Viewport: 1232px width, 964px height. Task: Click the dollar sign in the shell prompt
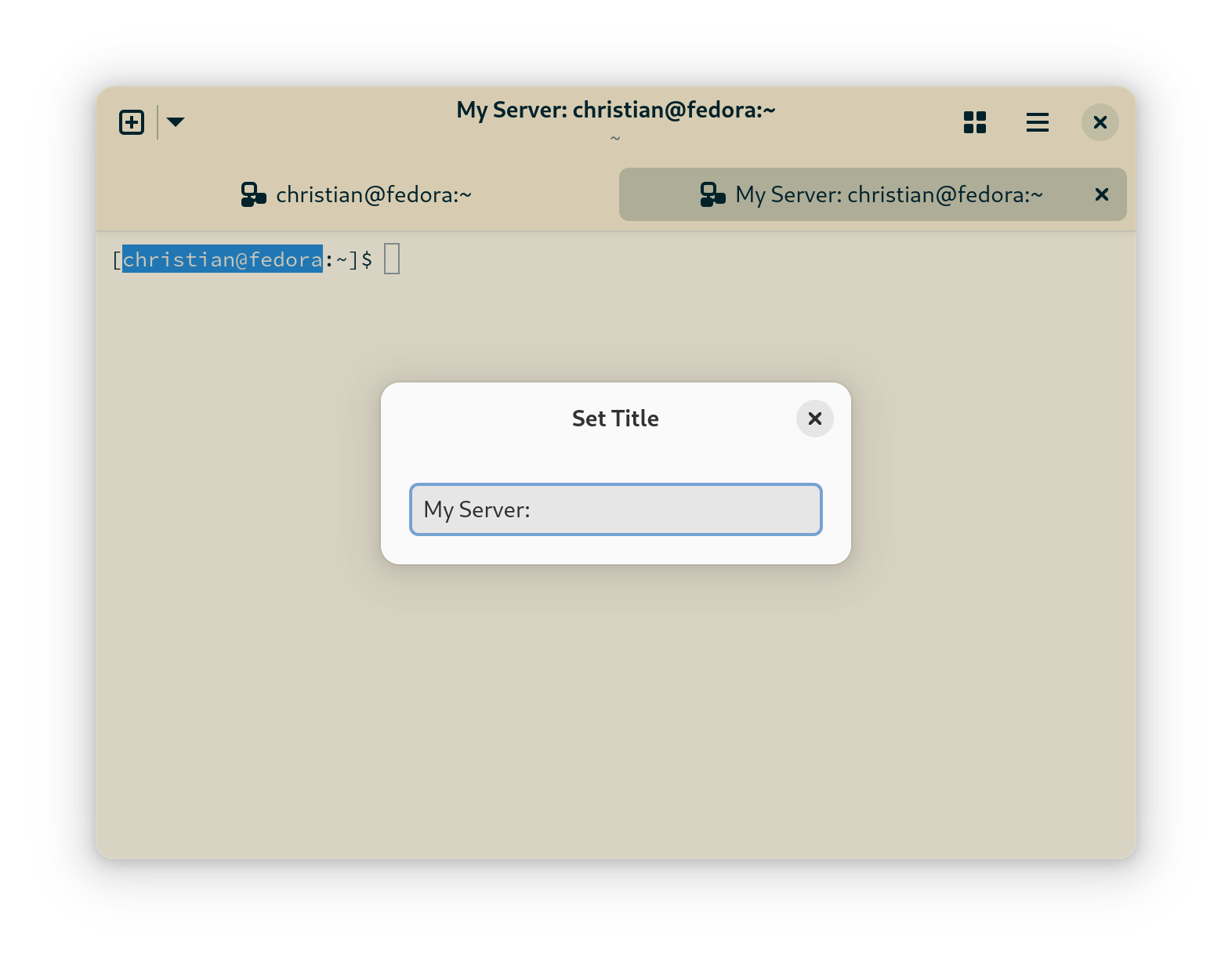point(367,259)
